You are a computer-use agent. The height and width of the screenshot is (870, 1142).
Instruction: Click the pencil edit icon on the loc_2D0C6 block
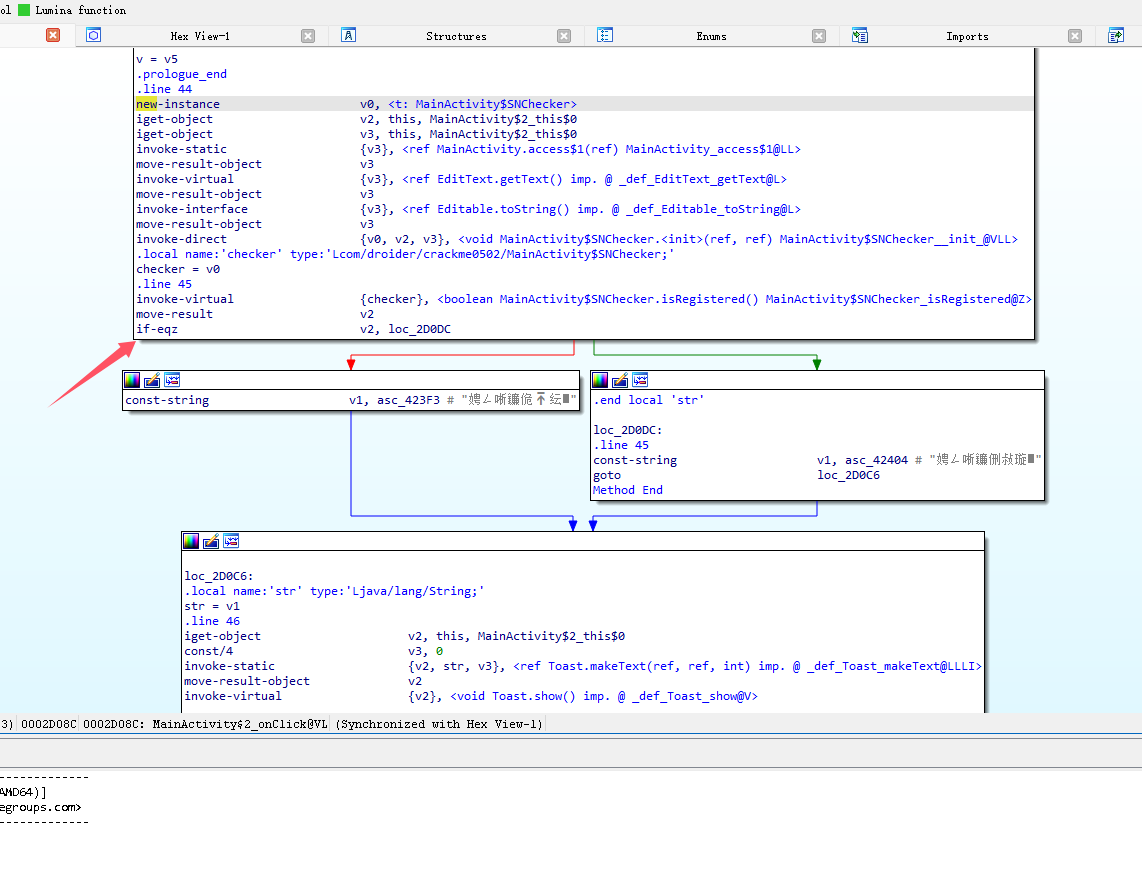211,541
